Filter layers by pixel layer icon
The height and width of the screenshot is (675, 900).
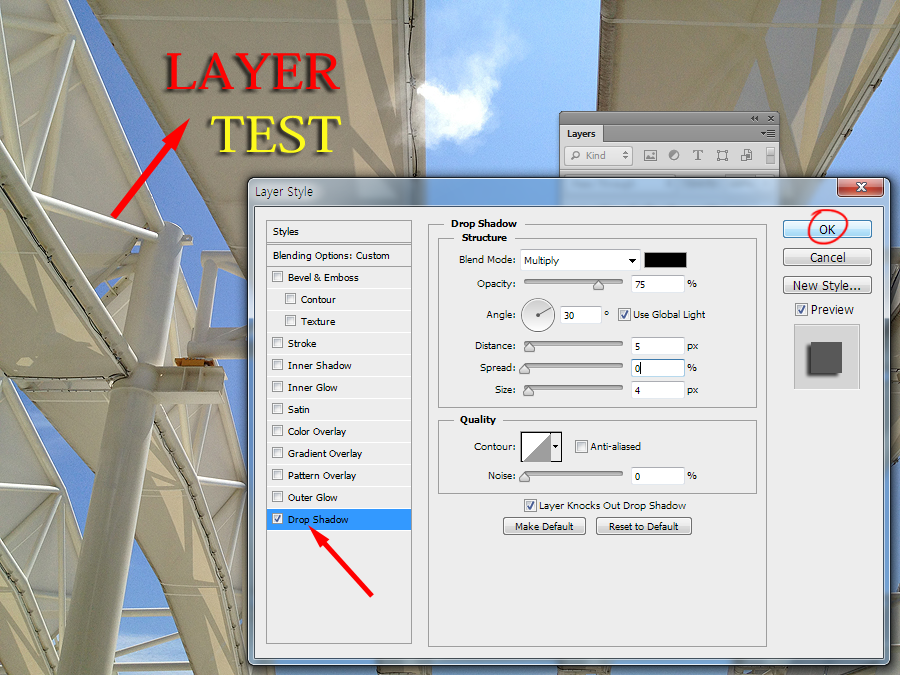coord(650,156)
